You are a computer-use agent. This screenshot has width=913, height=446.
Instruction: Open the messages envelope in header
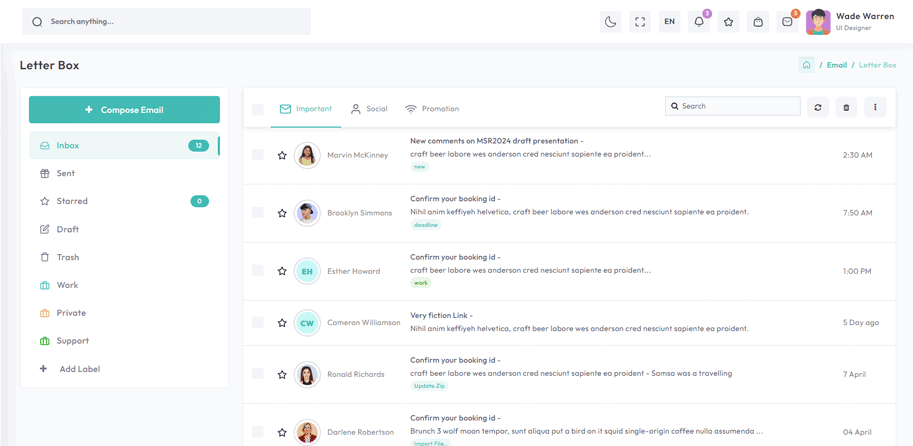pyautogui.click(x=788, y=22)
